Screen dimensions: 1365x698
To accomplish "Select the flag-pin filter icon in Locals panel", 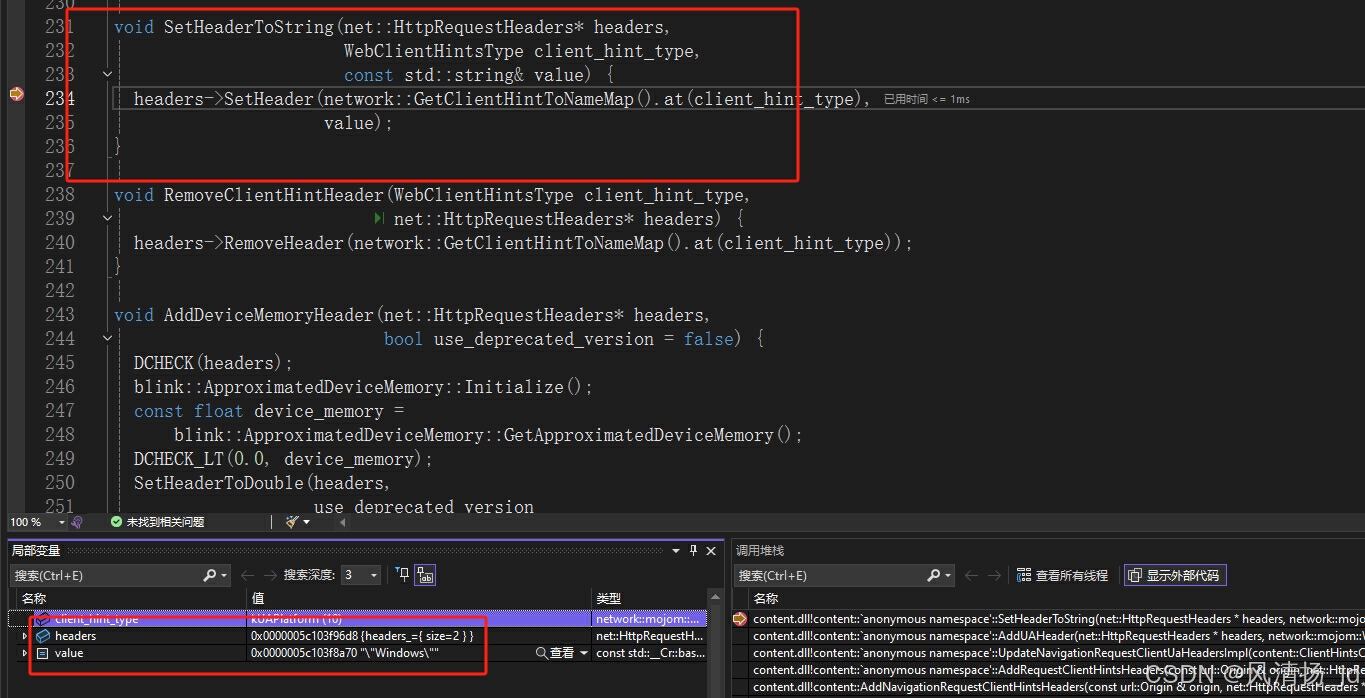I will coord(402,575).
